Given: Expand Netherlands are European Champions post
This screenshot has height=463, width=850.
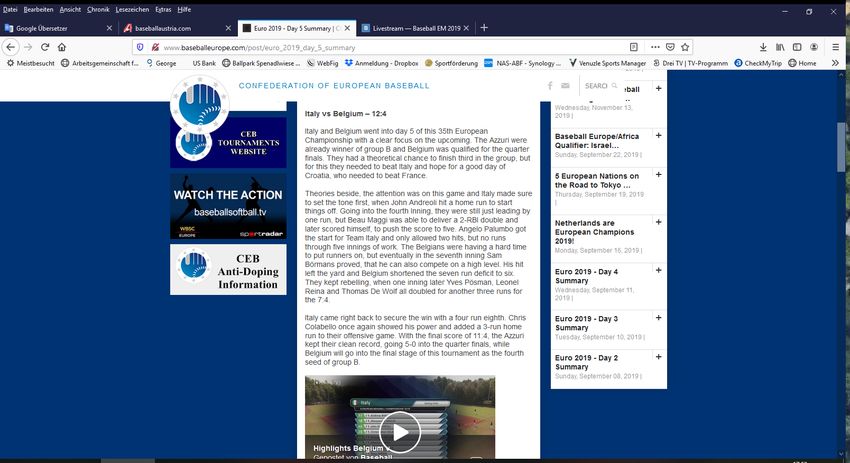Looking at the screenshot, I should (658, 222).
